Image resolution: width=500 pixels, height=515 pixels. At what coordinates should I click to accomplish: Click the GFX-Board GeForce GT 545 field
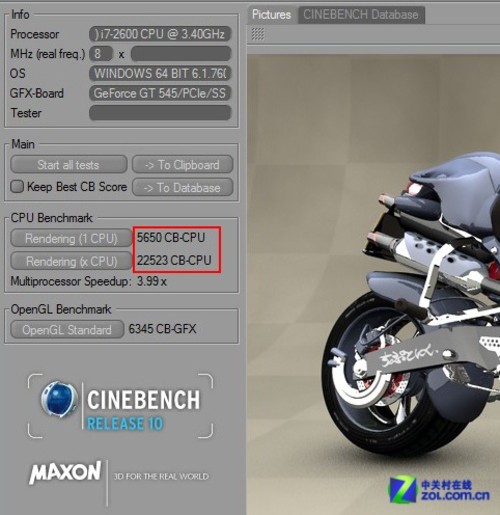[160, 93]
